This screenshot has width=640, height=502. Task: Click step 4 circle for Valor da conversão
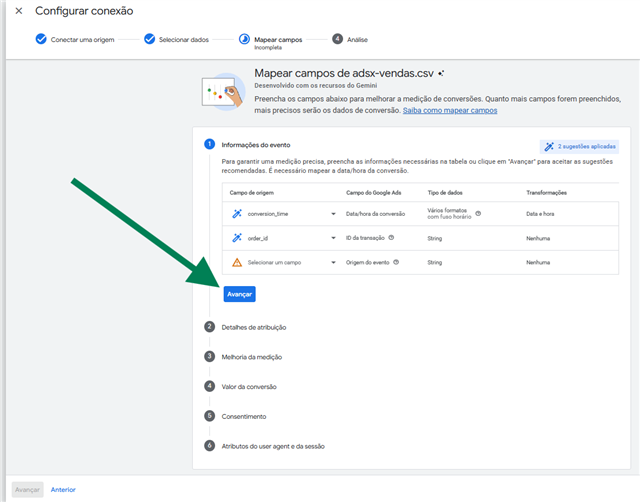[x=209, y=386]
